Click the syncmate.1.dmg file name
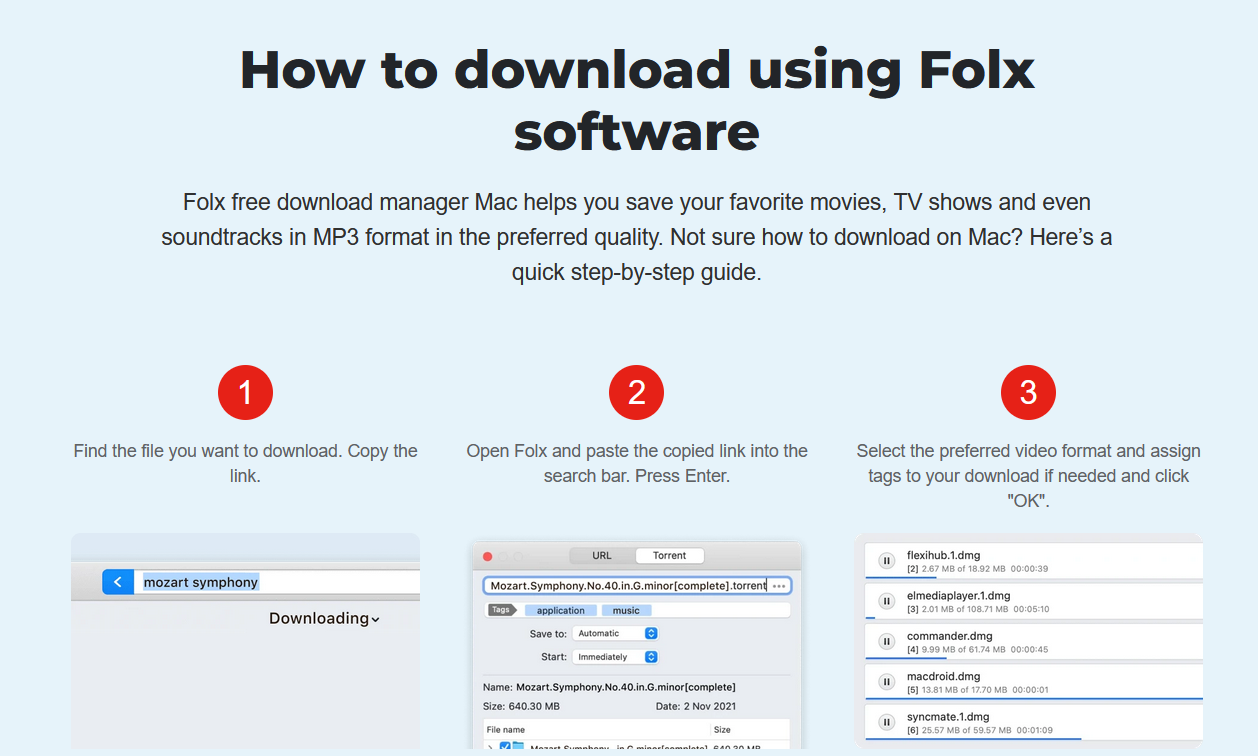 point(948,716)
